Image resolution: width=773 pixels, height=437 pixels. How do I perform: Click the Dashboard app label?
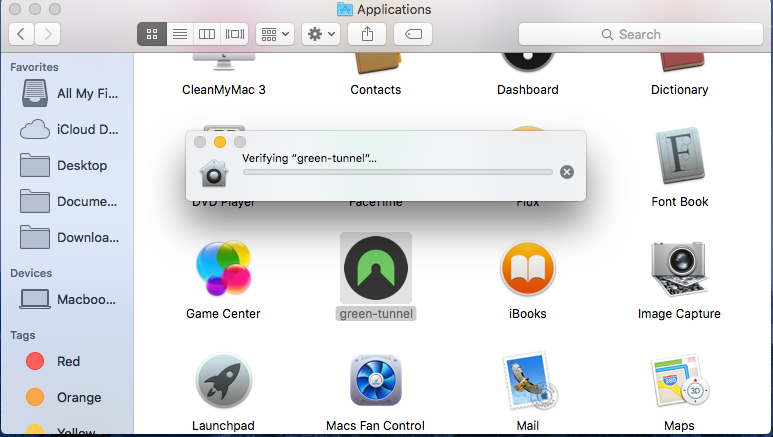point(527,90)
